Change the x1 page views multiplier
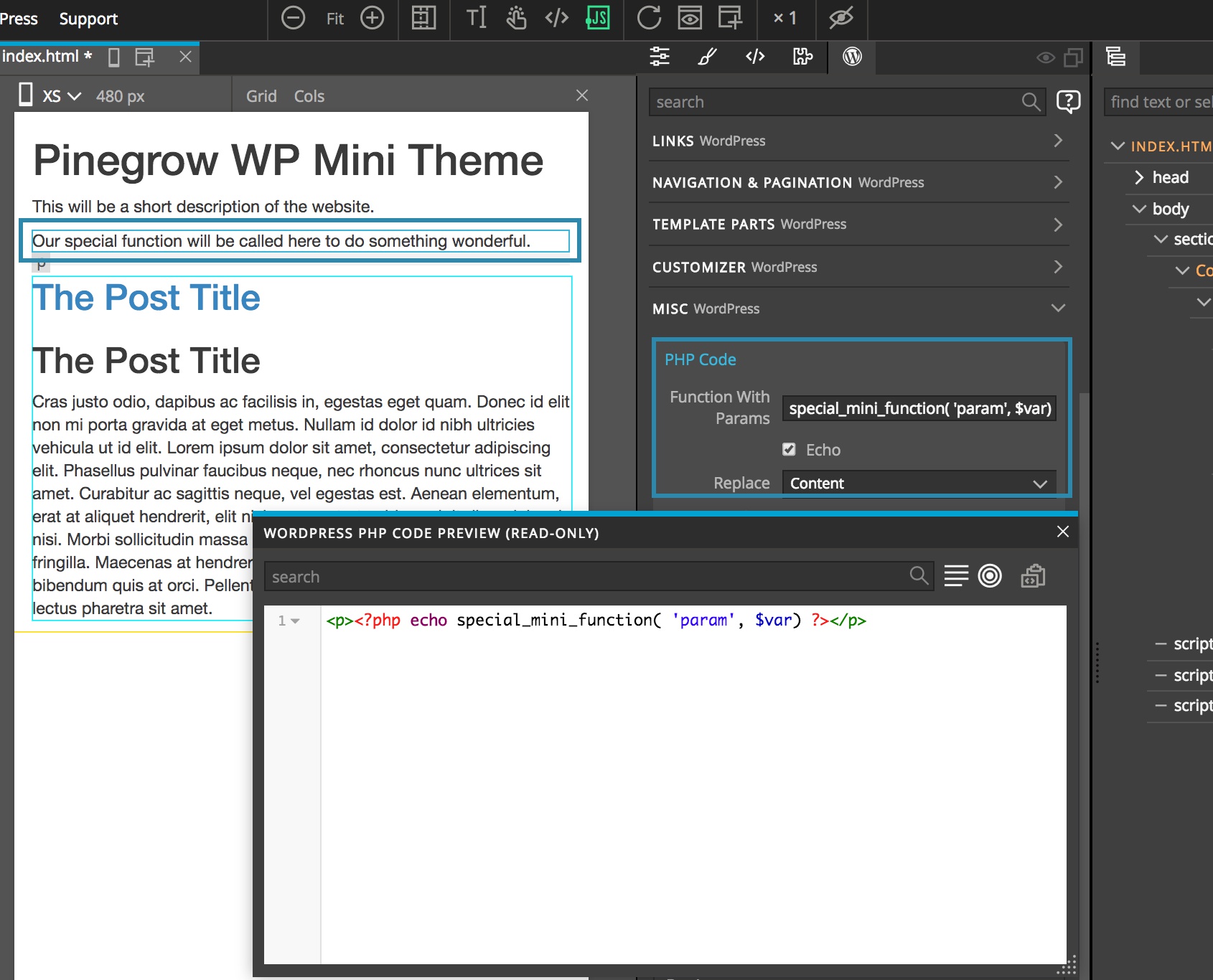 click(785, 18)
